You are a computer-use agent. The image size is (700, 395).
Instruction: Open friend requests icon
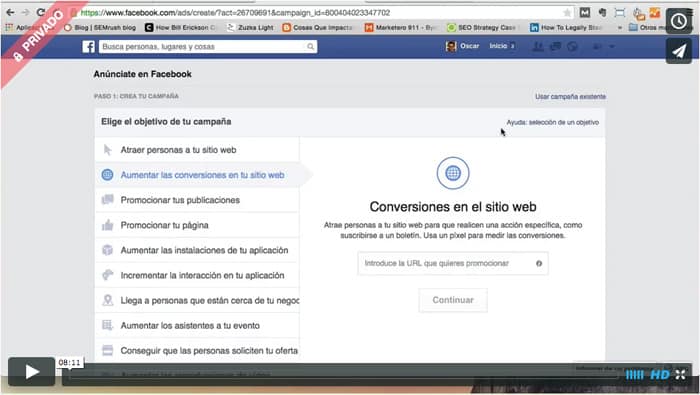point(538,46)
